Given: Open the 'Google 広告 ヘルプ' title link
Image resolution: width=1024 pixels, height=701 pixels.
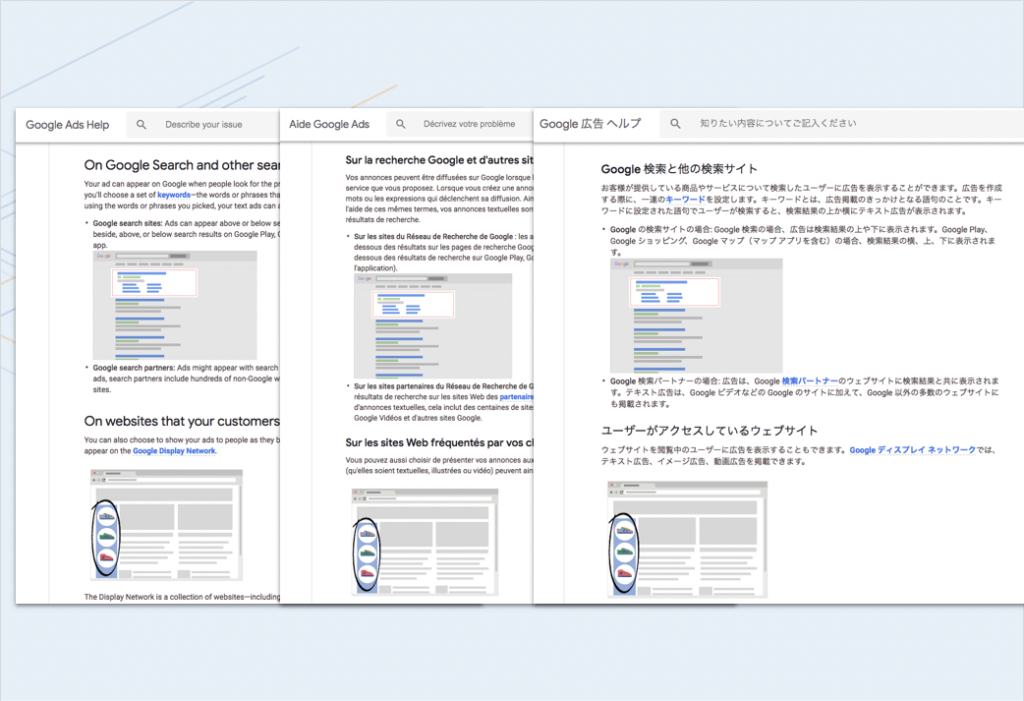Looking at the screenshot, I should click(590, 123).
